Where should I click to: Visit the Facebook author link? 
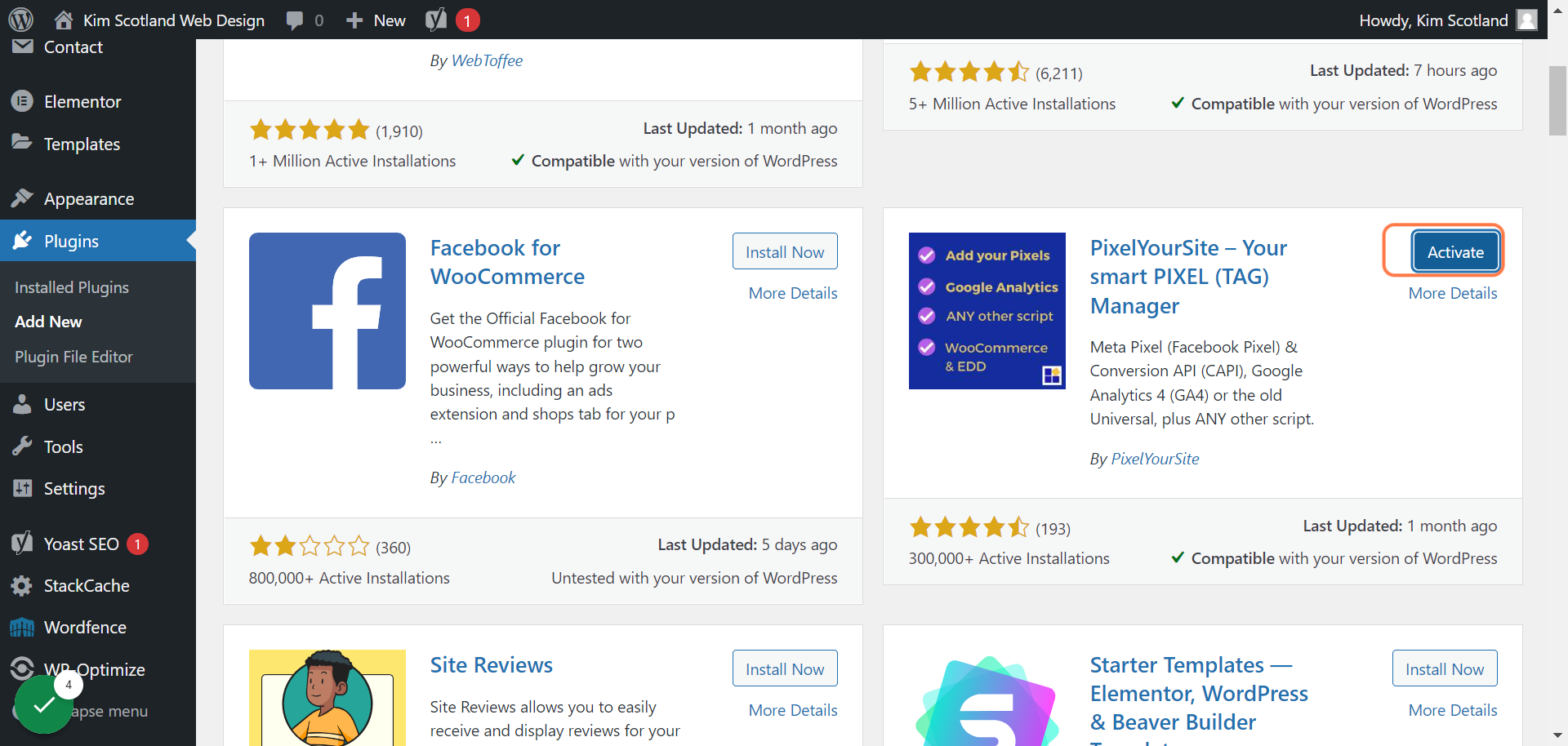(483, 477)
